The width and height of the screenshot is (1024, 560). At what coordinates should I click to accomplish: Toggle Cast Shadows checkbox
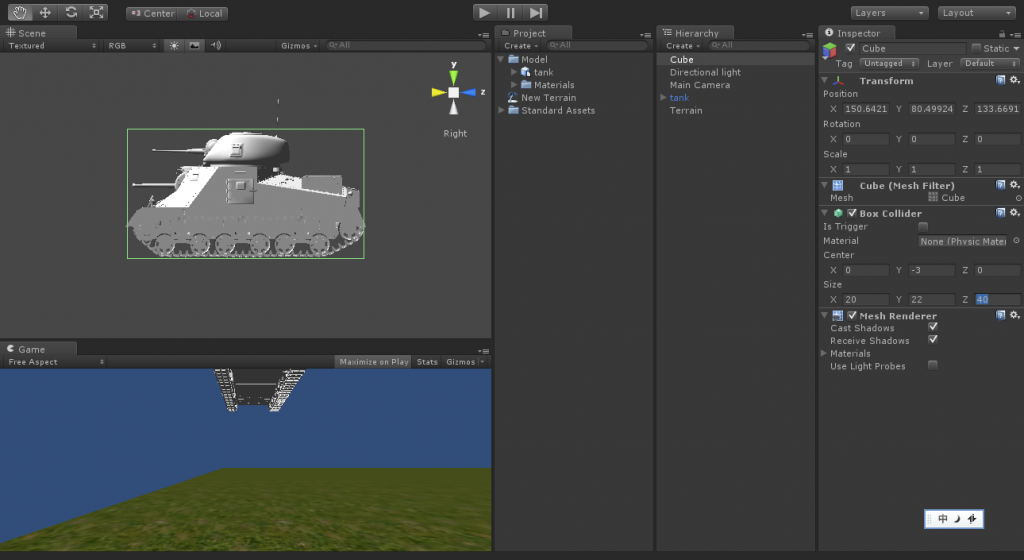tap(933, 327)
